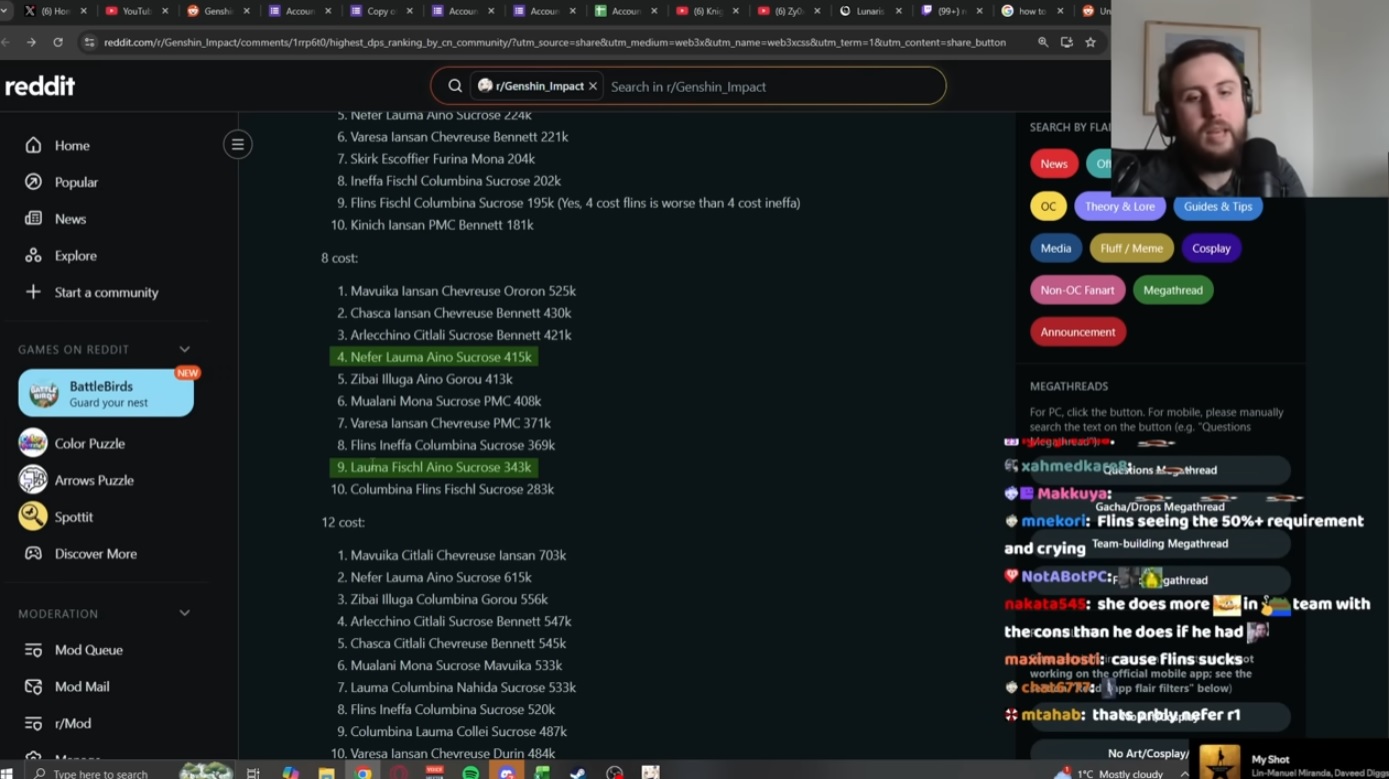Click the browser zoom magnifier icon
Image resolution: width=1389 pixels, height=779 pixels.
[1043, 43]
